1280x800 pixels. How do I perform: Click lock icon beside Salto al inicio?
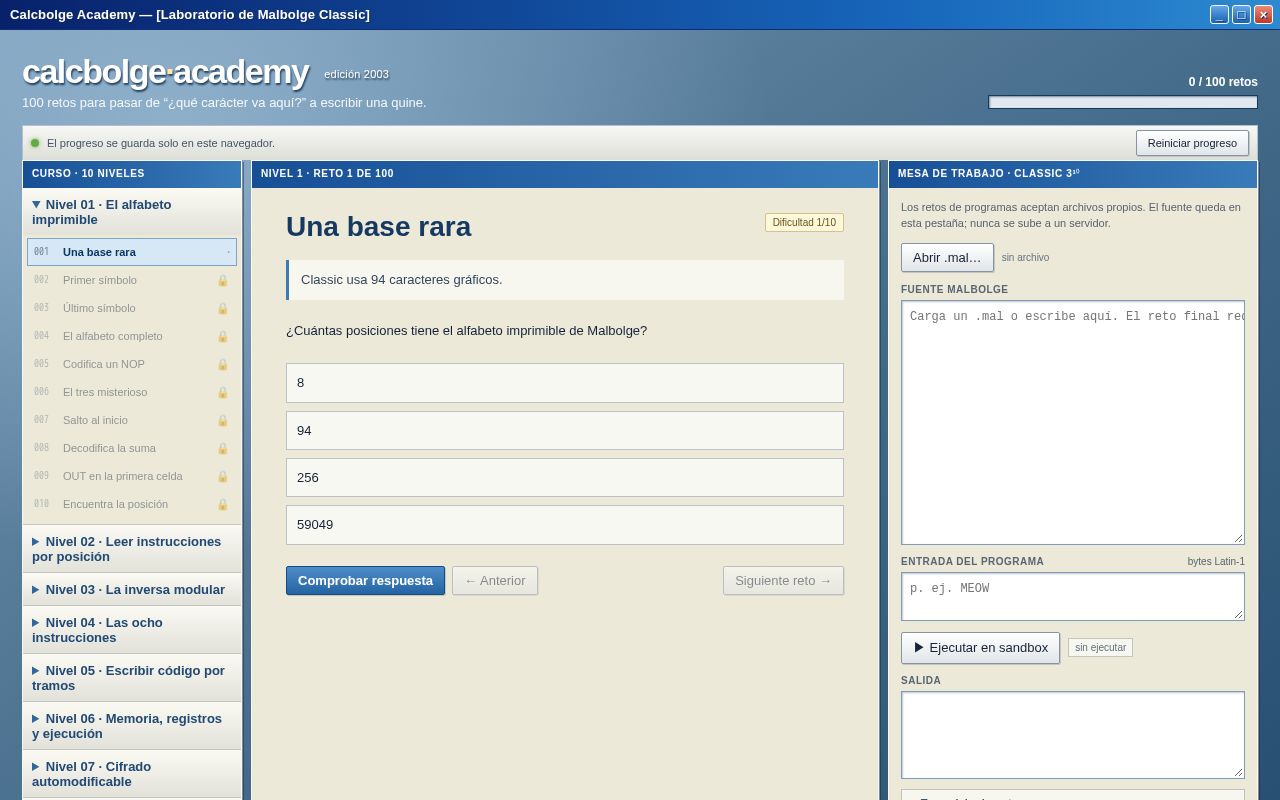223,420
